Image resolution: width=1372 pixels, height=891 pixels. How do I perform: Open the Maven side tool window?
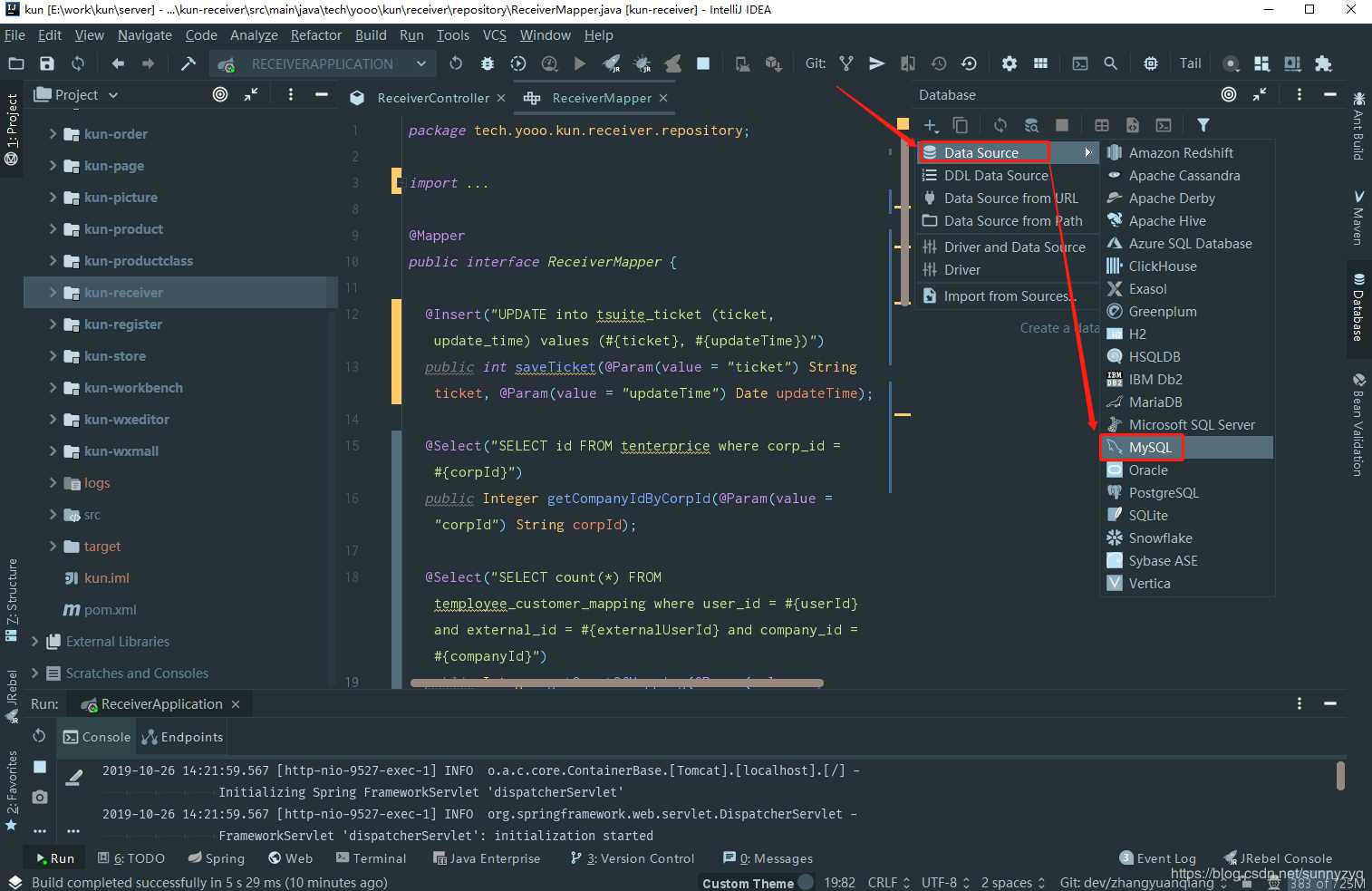pyautogui.click(x=1358, y=218)
